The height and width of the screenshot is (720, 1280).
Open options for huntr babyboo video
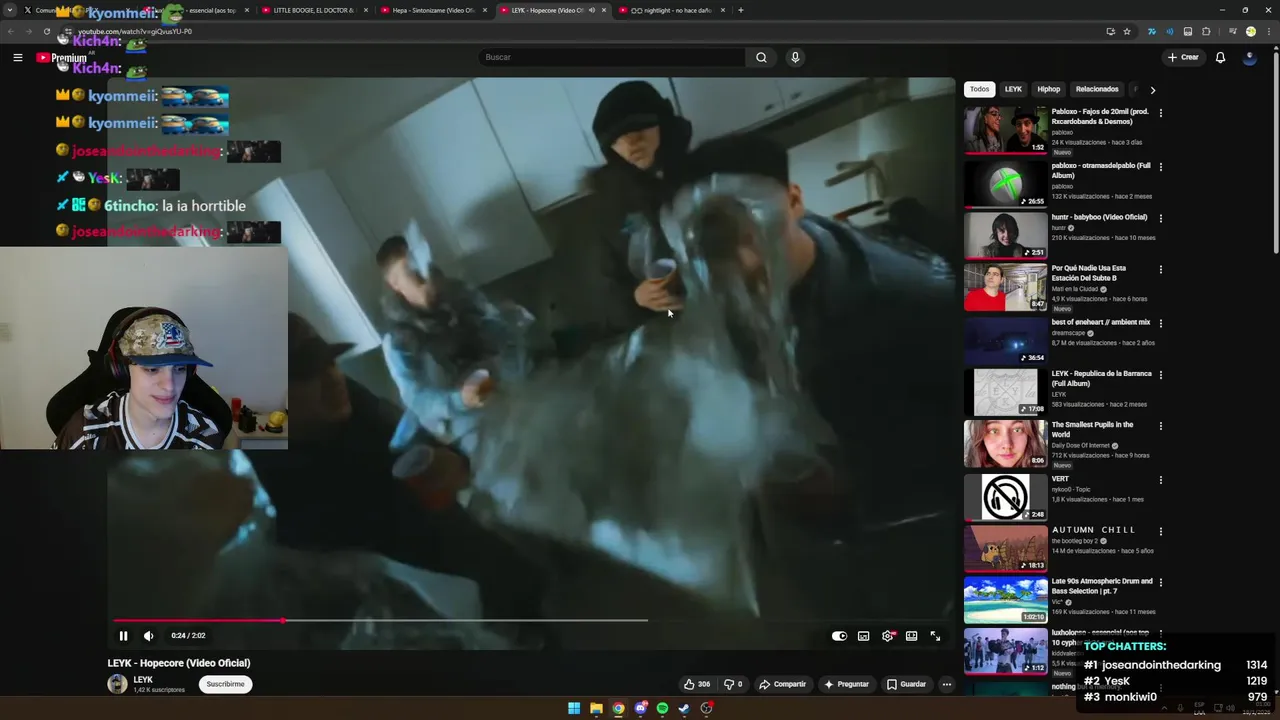1160,218
